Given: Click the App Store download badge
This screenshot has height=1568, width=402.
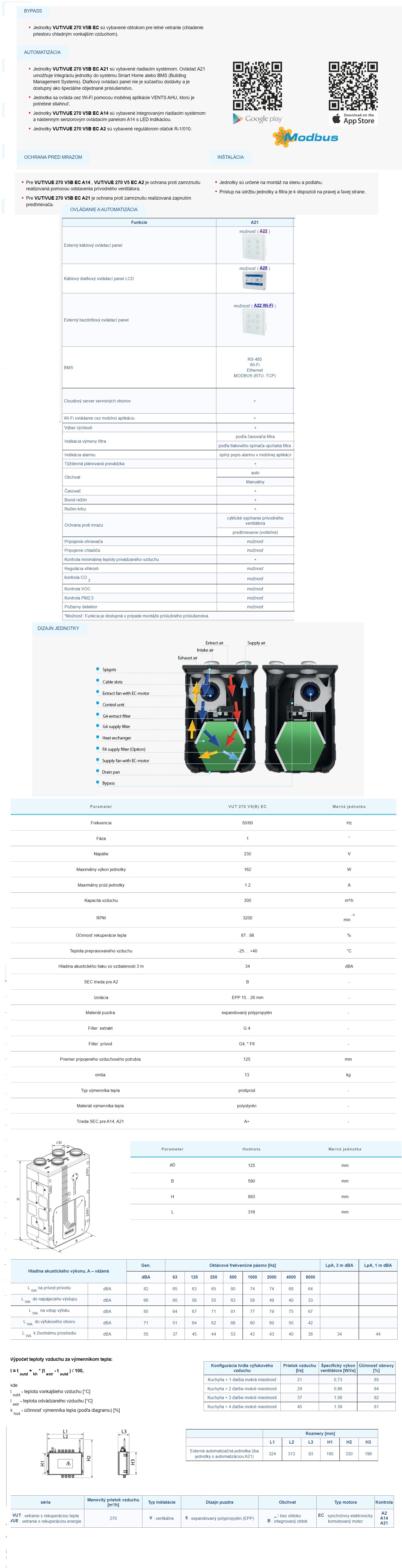Looking at the screenshot, I should click(x=353, y=119).
